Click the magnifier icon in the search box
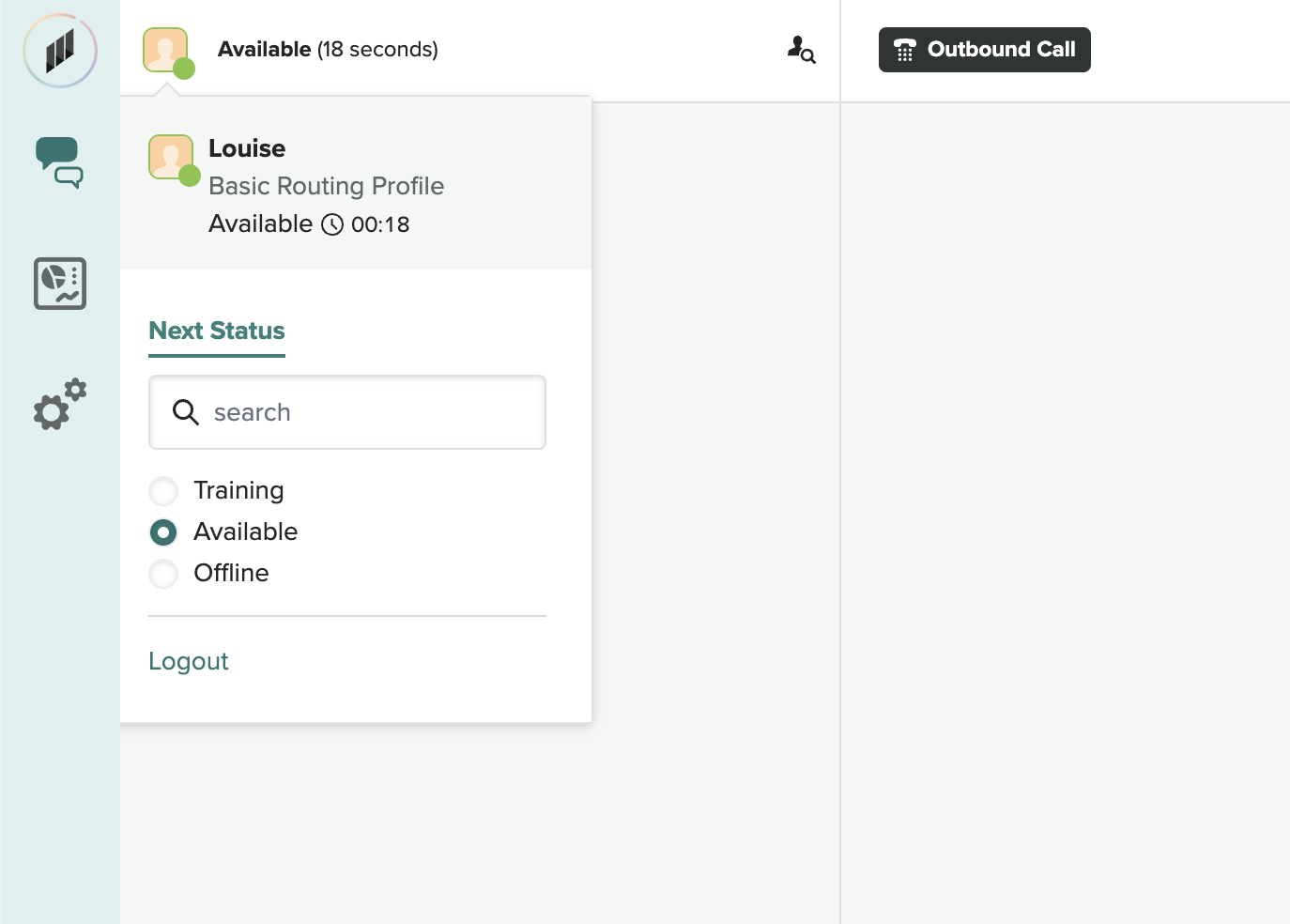Screen dimensions: 1290x924 tap(186, 412)
